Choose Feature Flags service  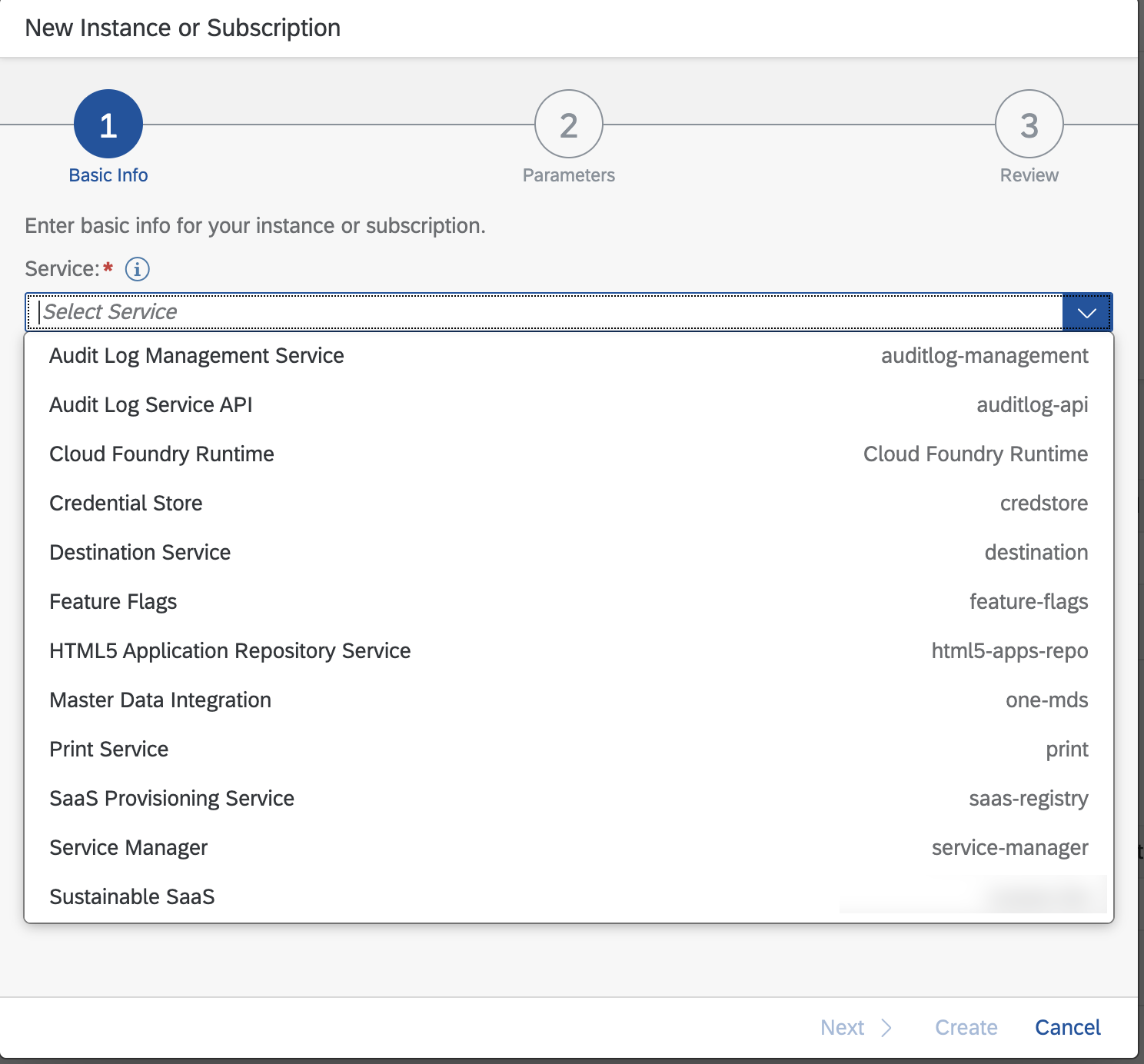point(569,602)
